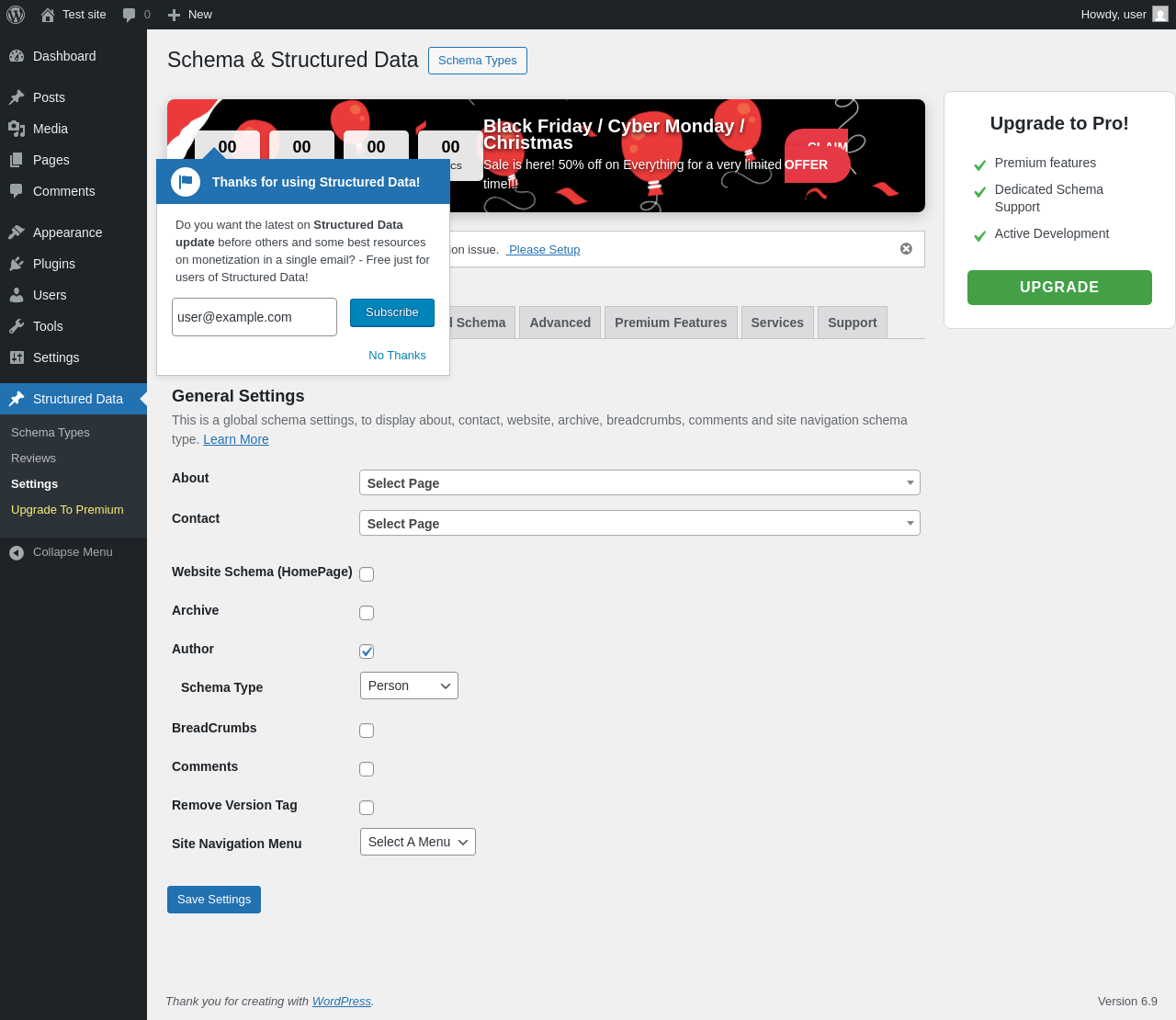This screenshot has height=1020, width=1176.
Task: Click the Plugins plug icon
Action: (17, 264)
